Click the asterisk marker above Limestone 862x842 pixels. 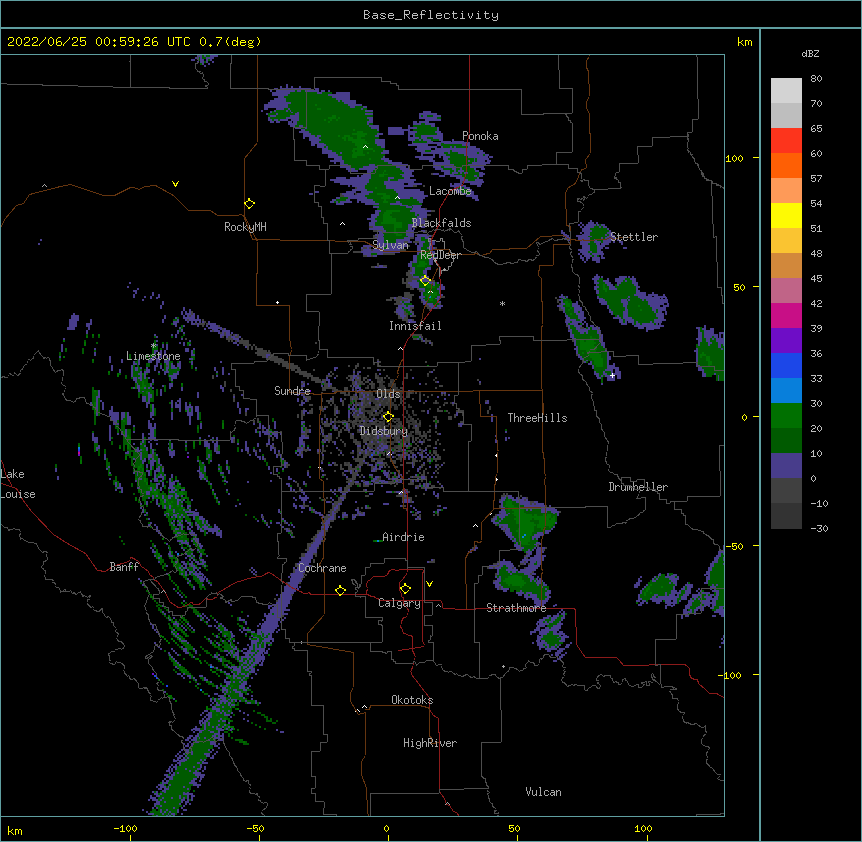(x=153, y=346)
